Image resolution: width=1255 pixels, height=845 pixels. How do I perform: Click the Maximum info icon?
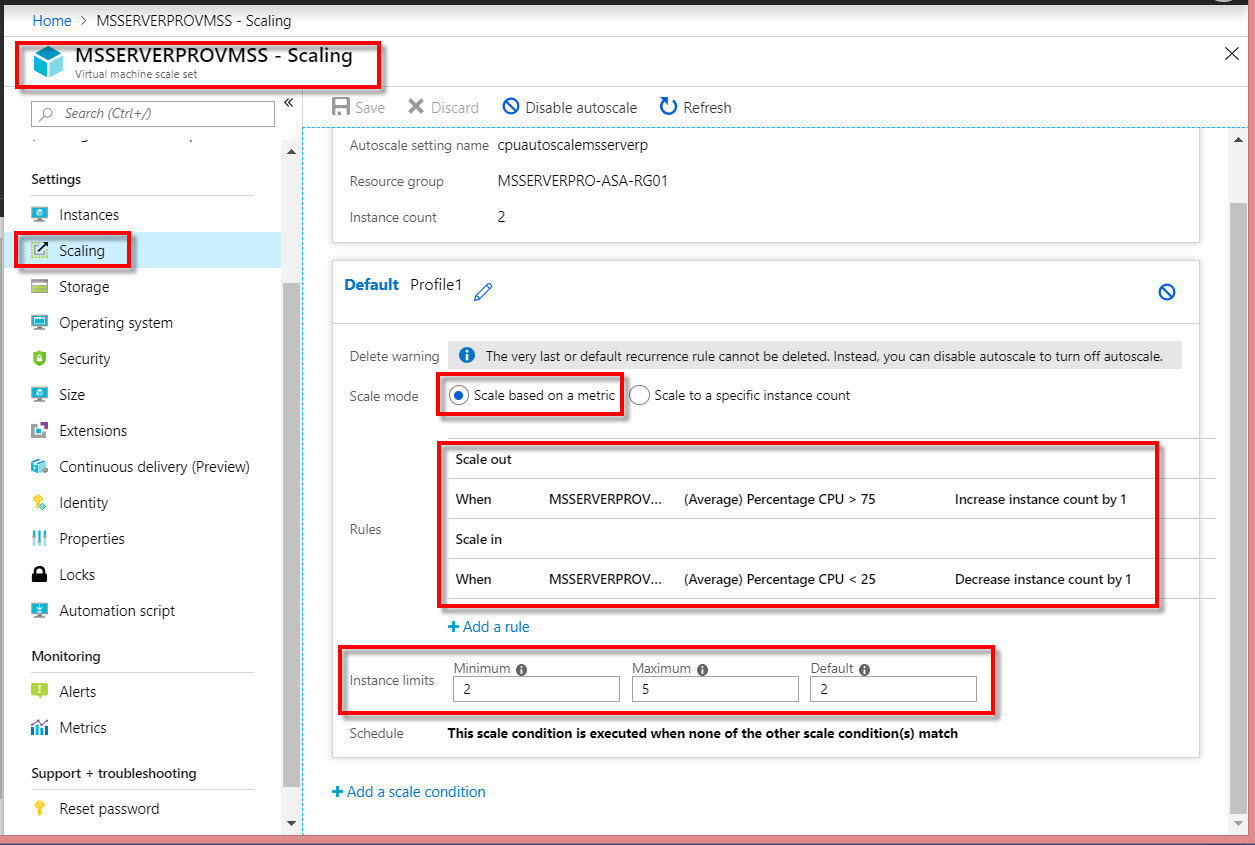click(x=702, y=669)
